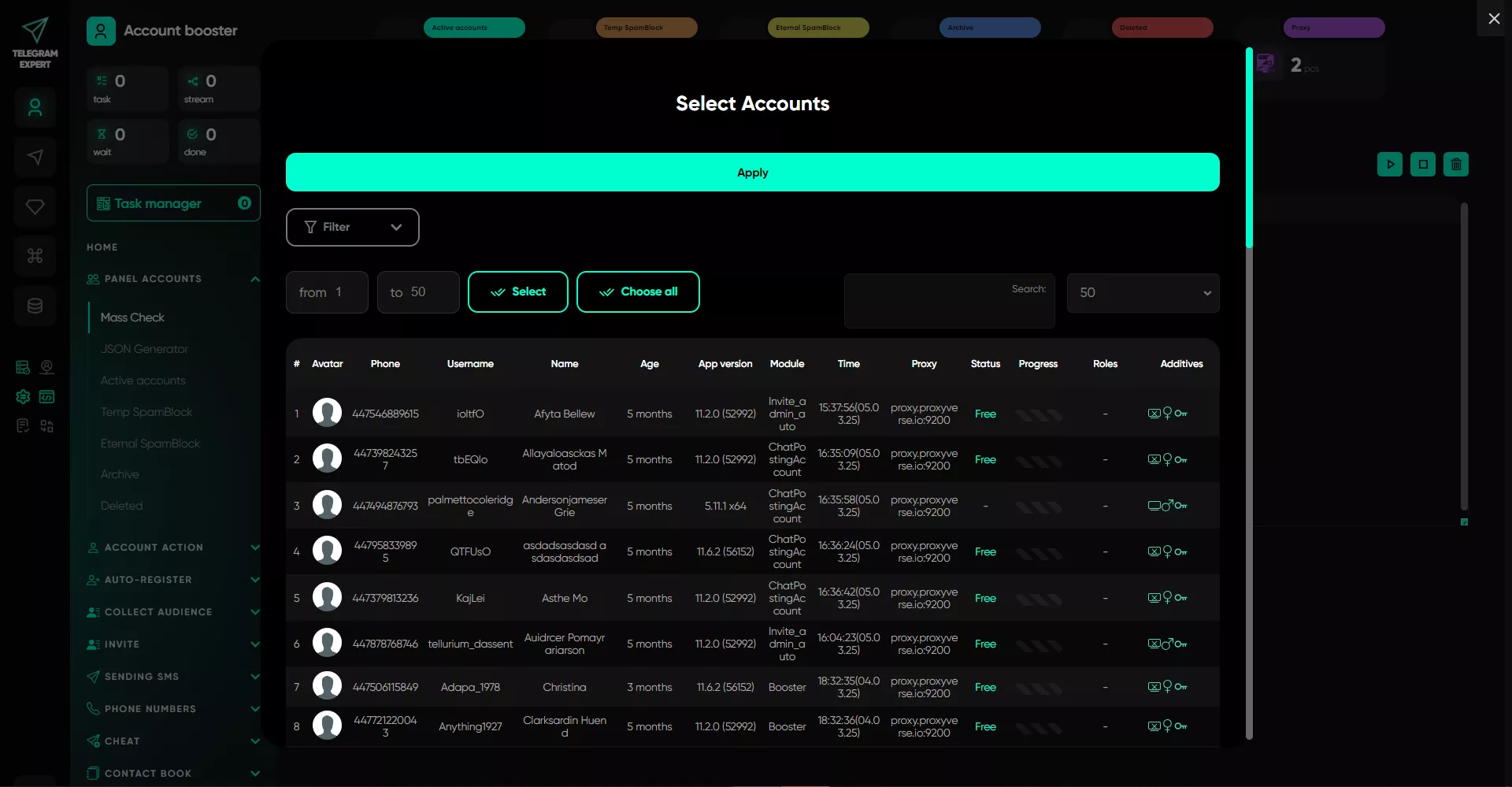This screenshot has width=1512, height=787.
Task: Switch to the Temp SpamBlock tab
Action: (647, 28)
